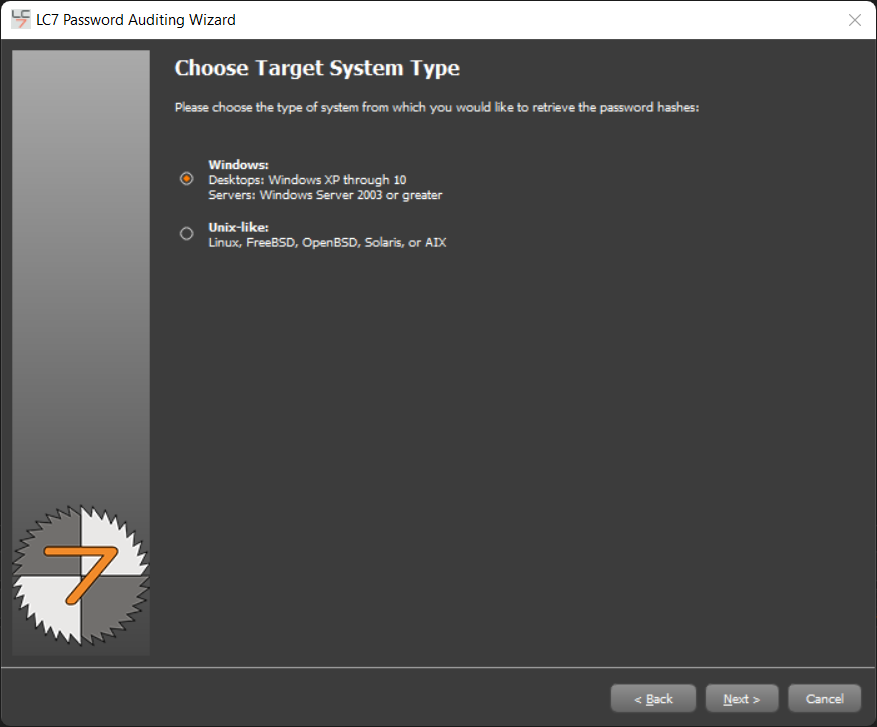Click the 'Choose Target System Type' heading
The image size is (877, 727).
click(317, 68)
